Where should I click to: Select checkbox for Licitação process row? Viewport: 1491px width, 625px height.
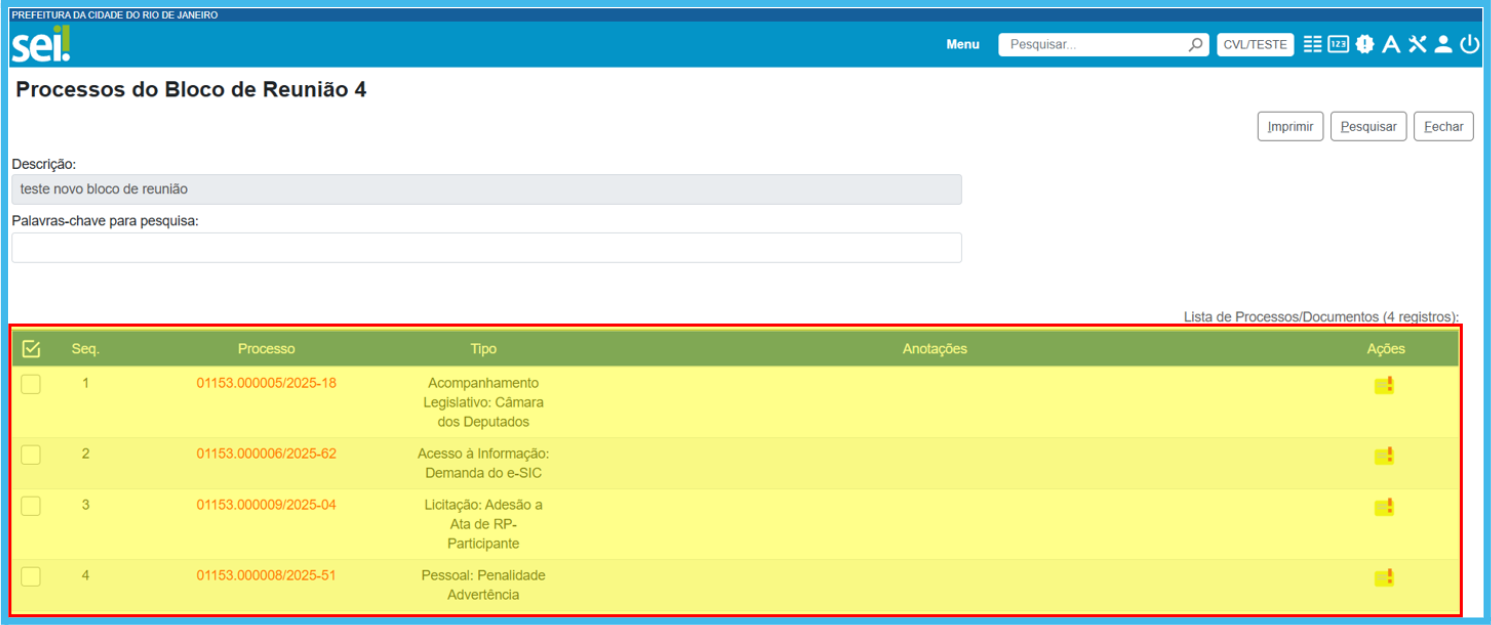[31, 506]
